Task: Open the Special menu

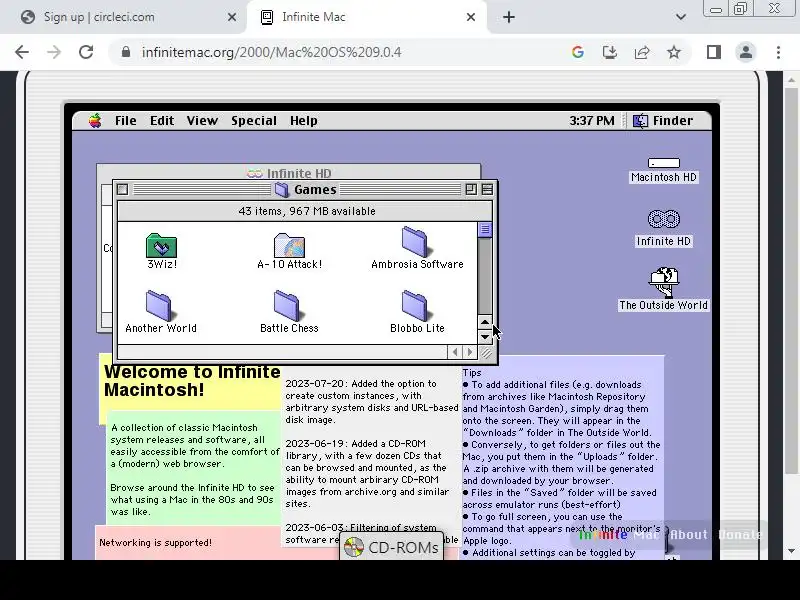Action: click(254, 121)
